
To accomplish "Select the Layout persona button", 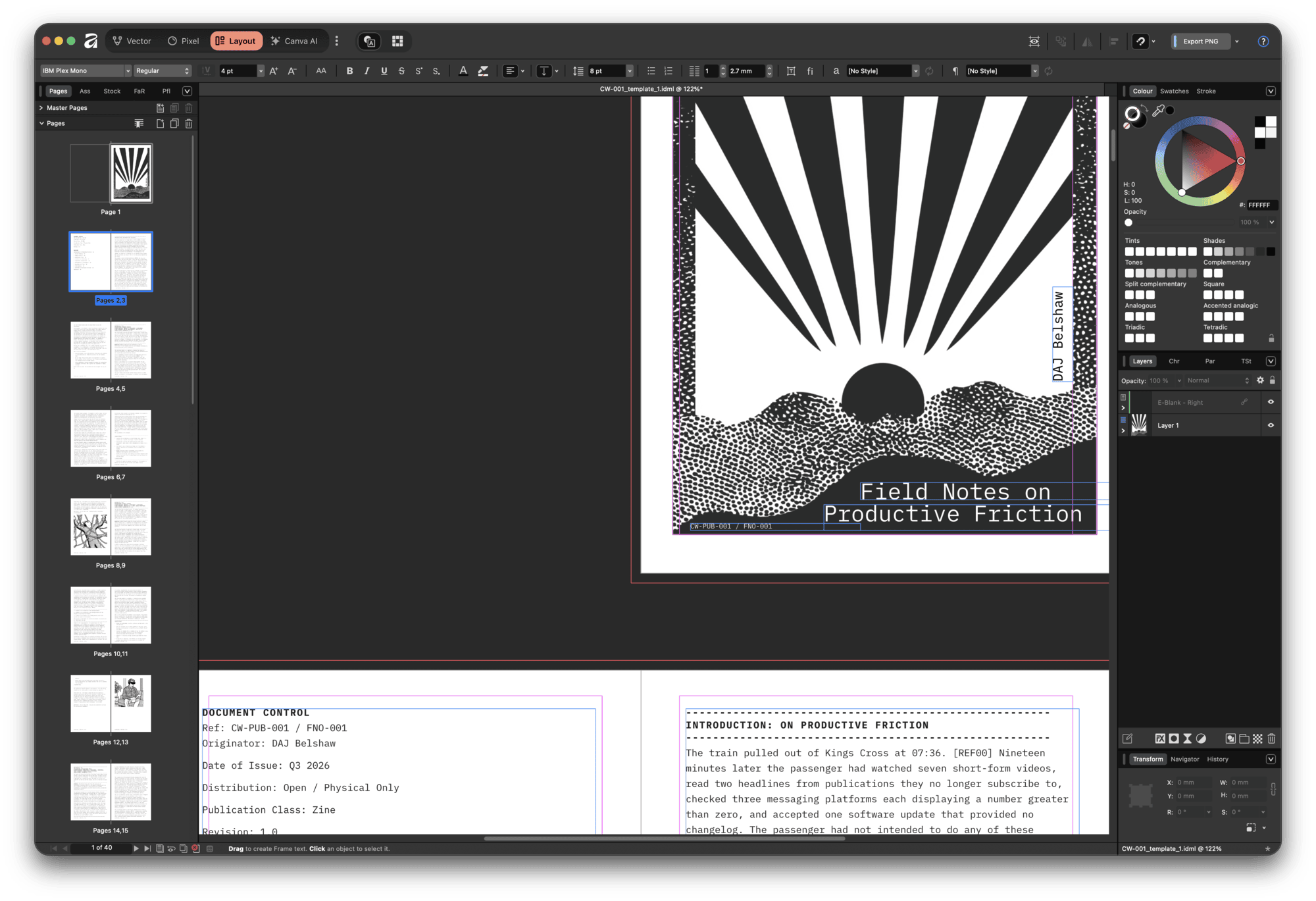I will click(236, 41).
